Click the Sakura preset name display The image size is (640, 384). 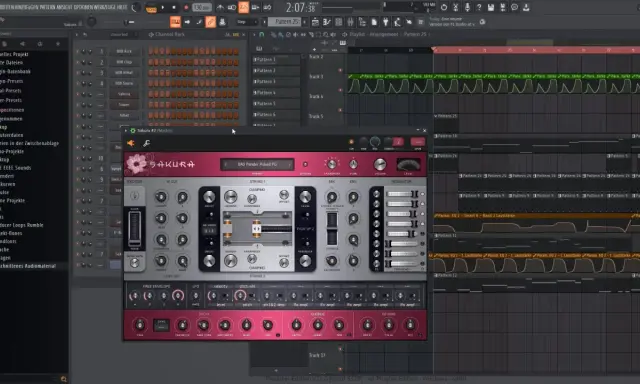(x=257, y=164)
